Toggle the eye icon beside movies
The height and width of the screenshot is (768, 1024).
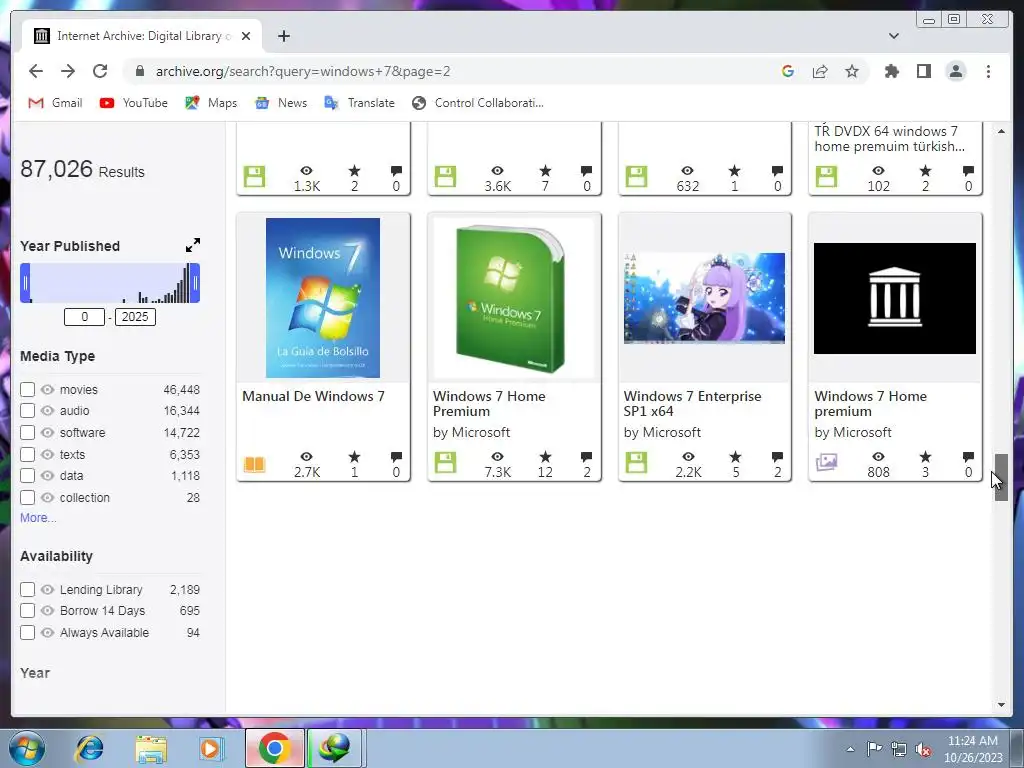pyautogui.click(x=47, y=390)
